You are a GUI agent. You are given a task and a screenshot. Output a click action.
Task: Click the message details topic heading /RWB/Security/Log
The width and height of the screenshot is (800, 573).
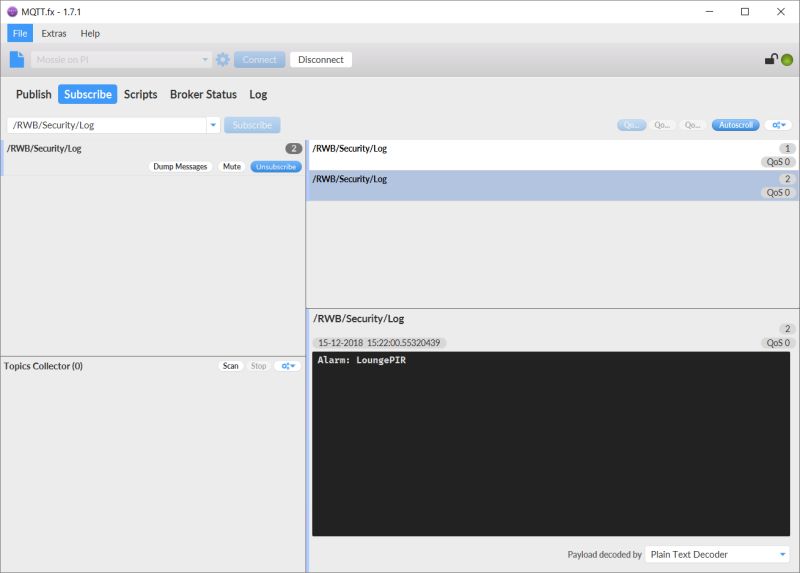tap(359, 318)
